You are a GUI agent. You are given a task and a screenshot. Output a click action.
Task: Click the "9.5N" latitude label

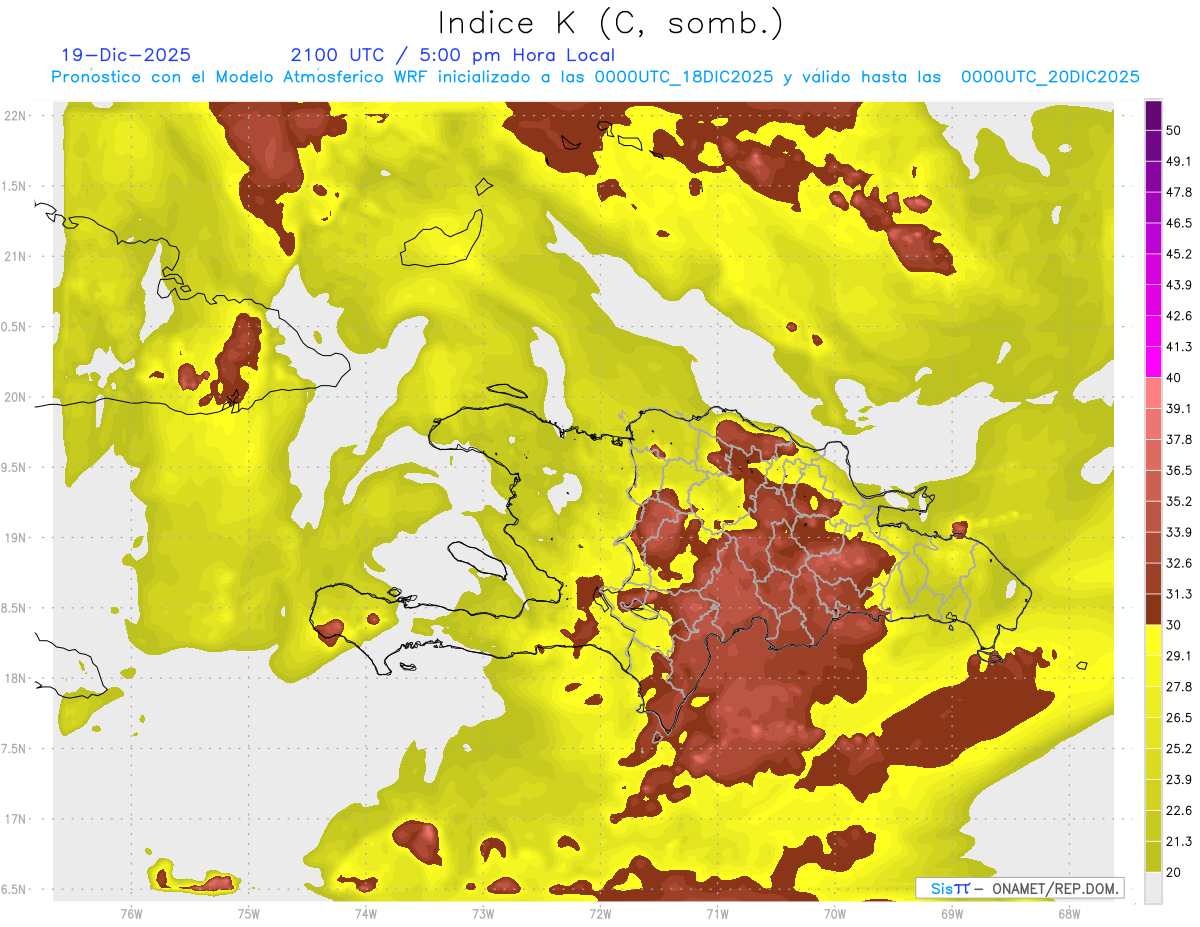click(x=16, y=467)
